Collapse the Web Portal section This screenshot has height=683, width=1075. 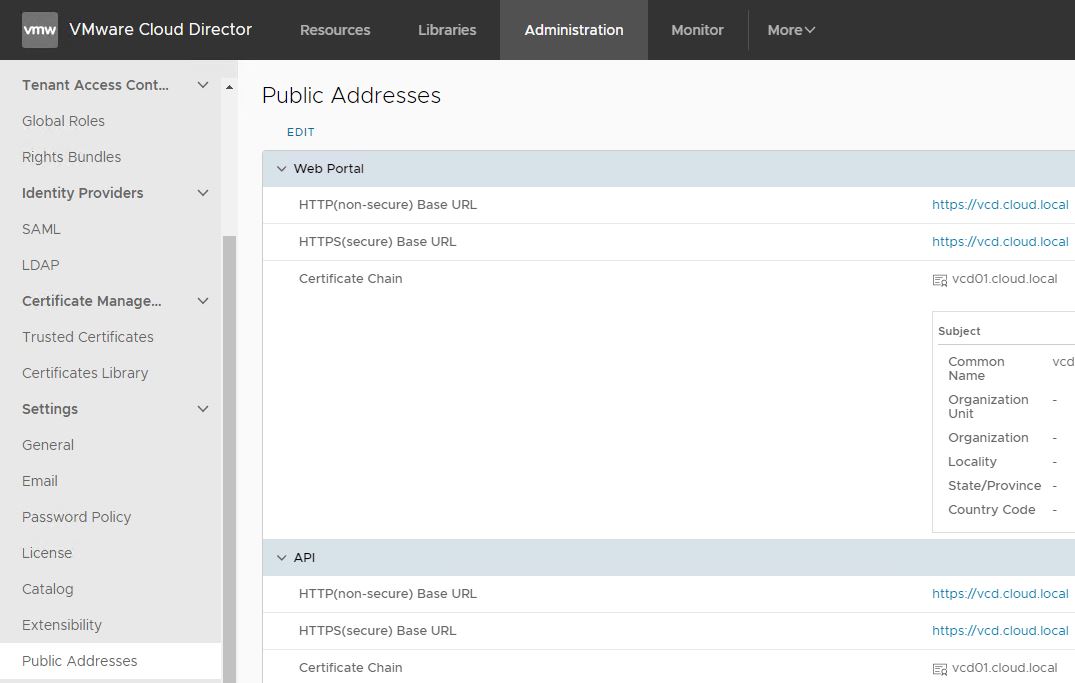pos(281,169)
